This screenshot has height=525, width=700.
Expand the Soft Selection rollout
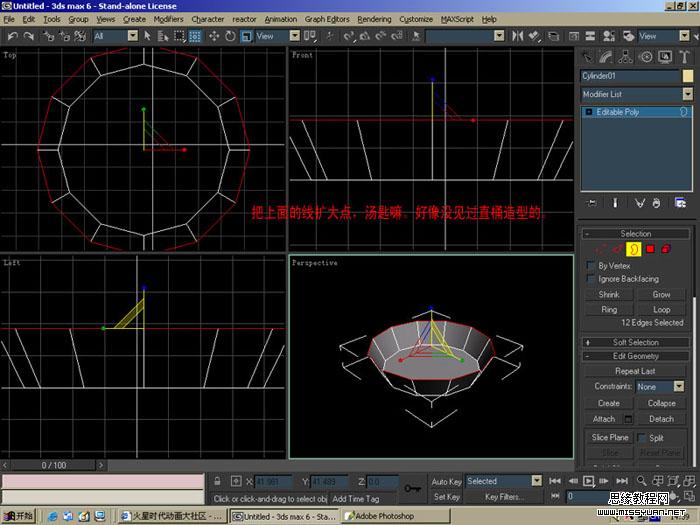636,342
